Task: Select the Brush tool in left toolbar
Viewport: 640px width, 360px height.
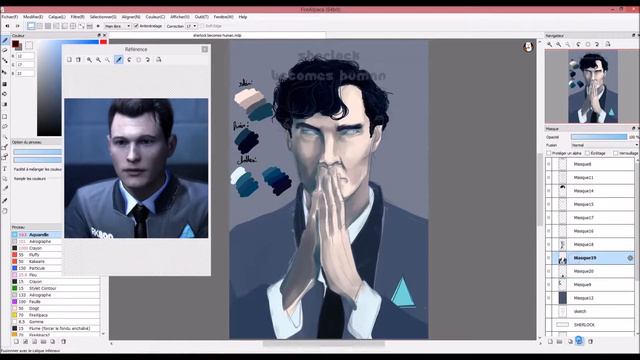Action: click(5, 40)
